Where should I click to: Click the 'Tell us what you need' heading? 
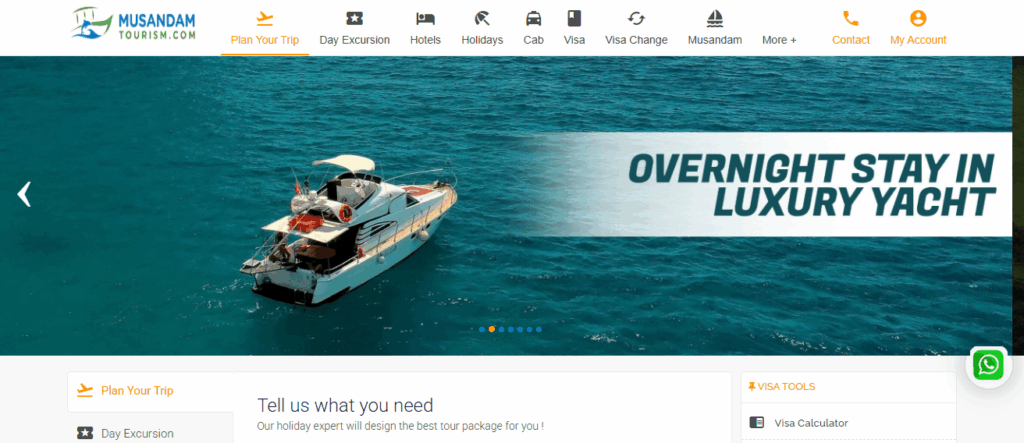click(x=345, y=405)
